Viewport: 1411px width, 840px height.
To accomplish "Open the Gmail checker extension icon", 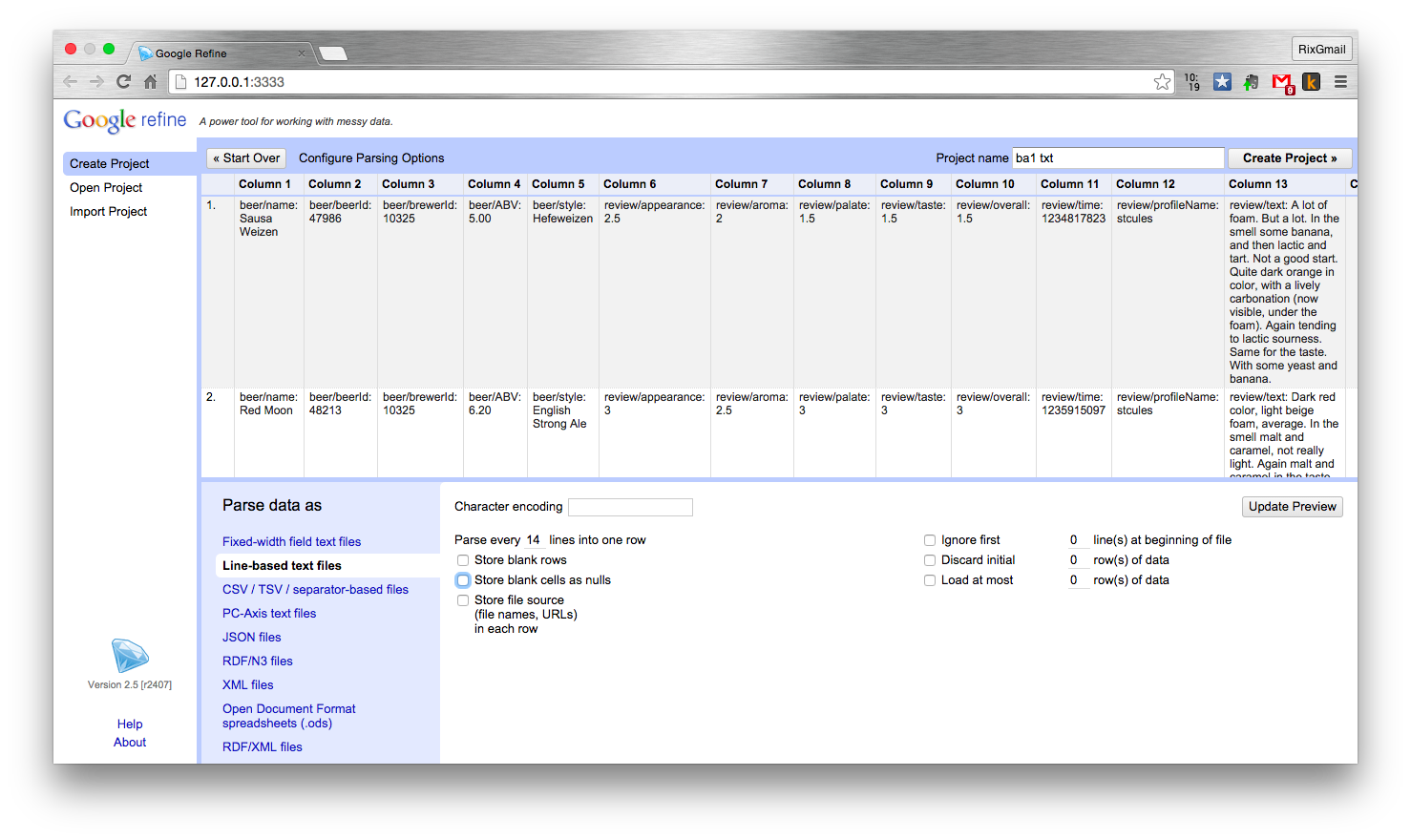I will tap(1282, 83).
